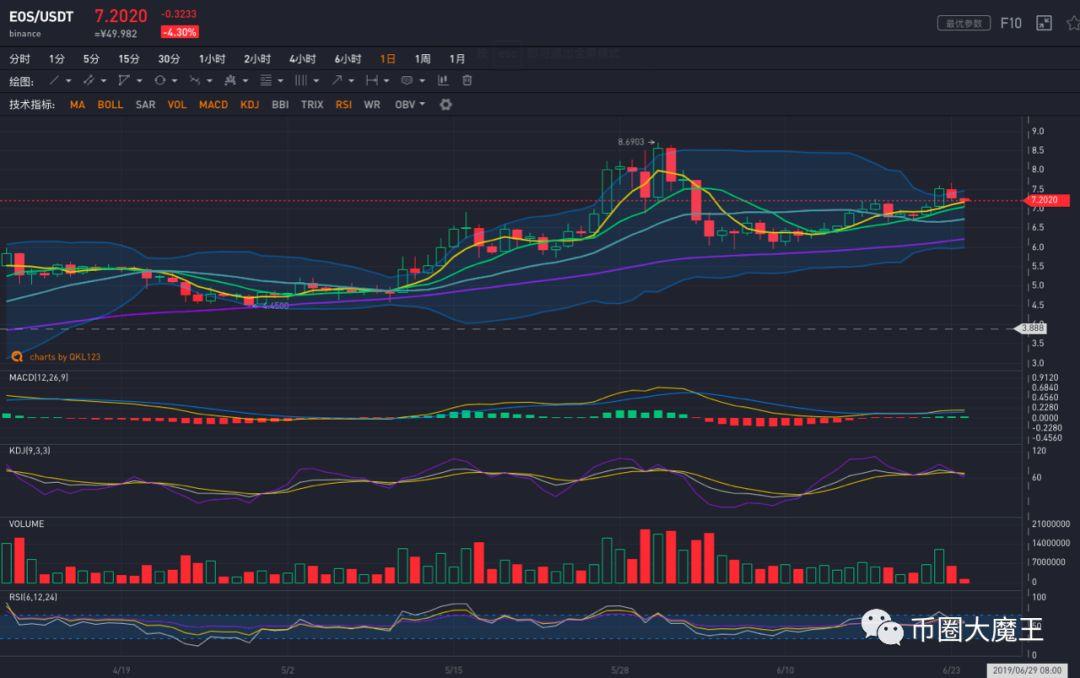Expand the horizontal lines tool dropdown

[x=281, y=81]
